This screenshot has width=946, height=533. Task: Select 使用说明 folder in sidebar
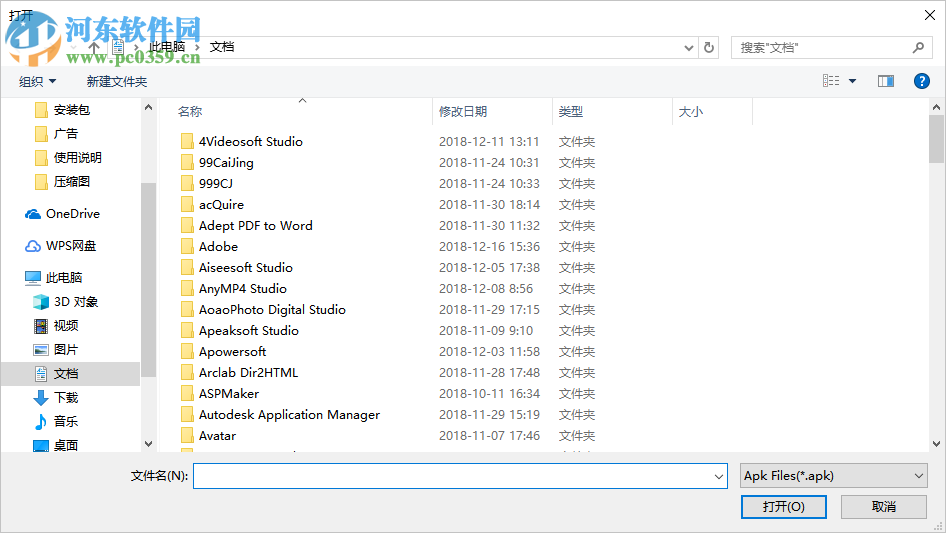(77, 158)
